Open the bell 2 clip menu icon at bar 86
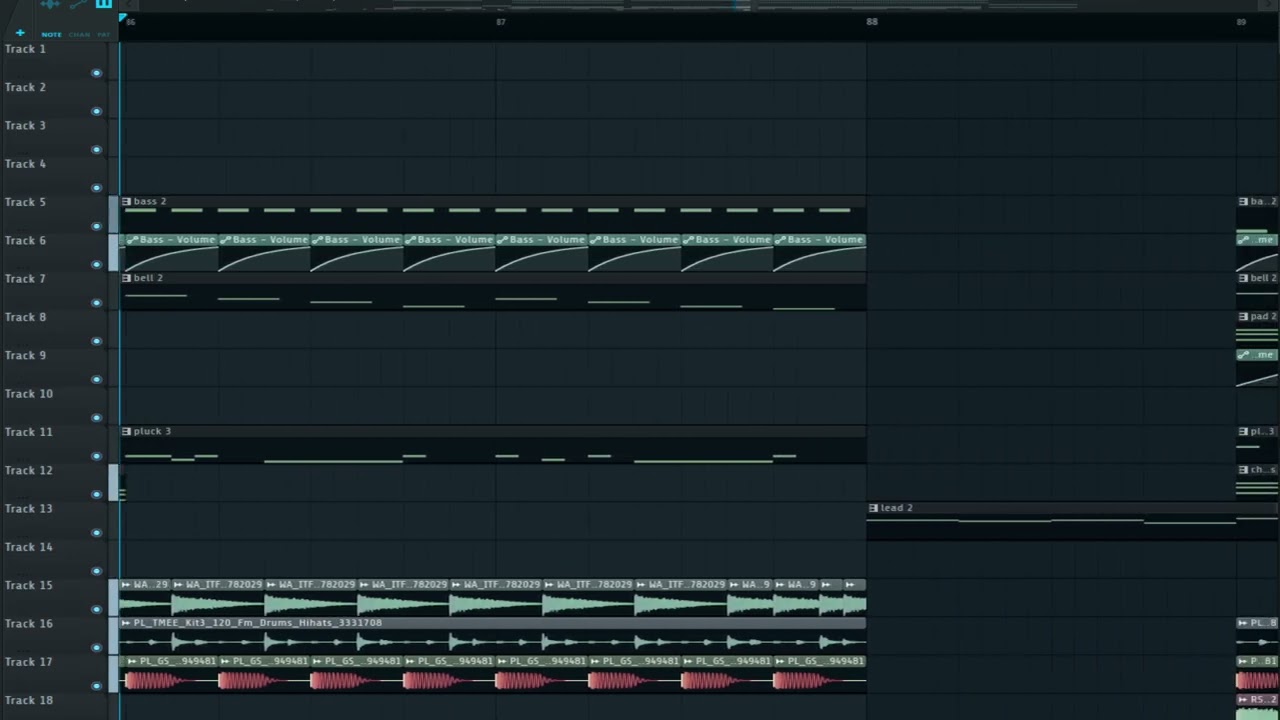 pos(126,278)
